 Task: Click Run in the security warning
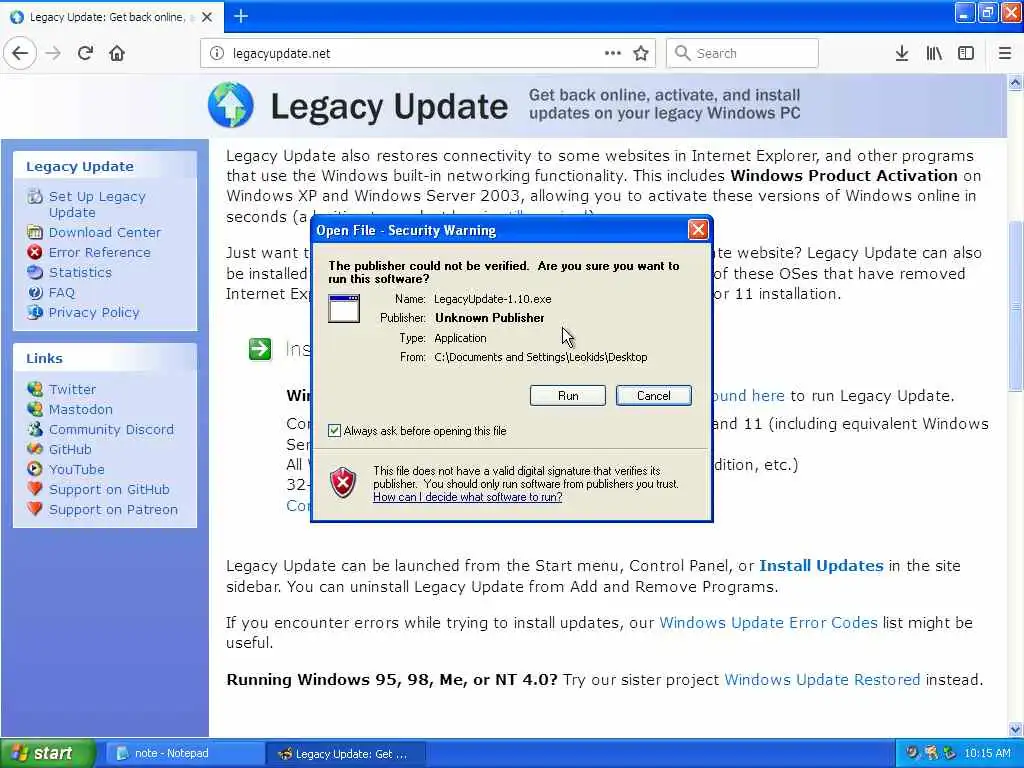[568, 396]
